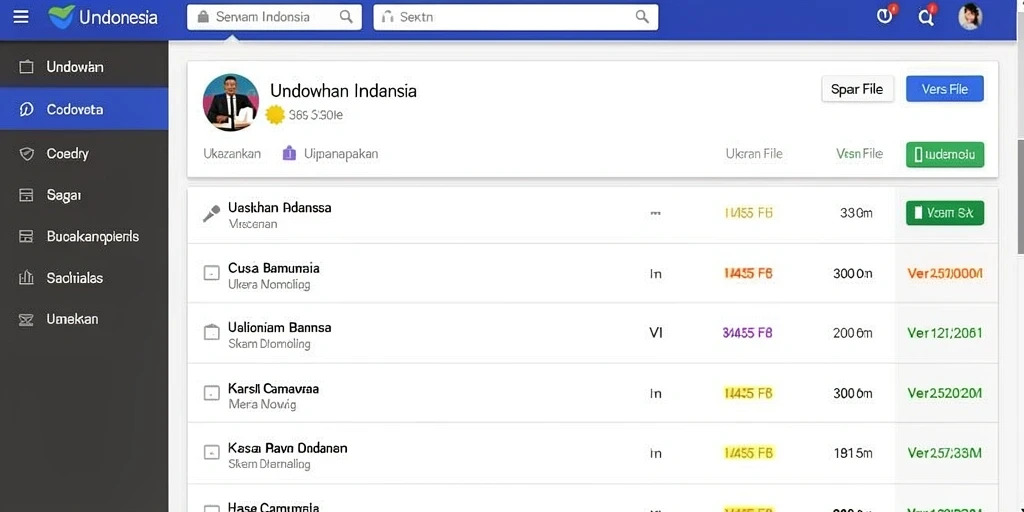Screen dimensions: 1024x512
Task: Open the power notification icon
Action: tap(886, 16)
